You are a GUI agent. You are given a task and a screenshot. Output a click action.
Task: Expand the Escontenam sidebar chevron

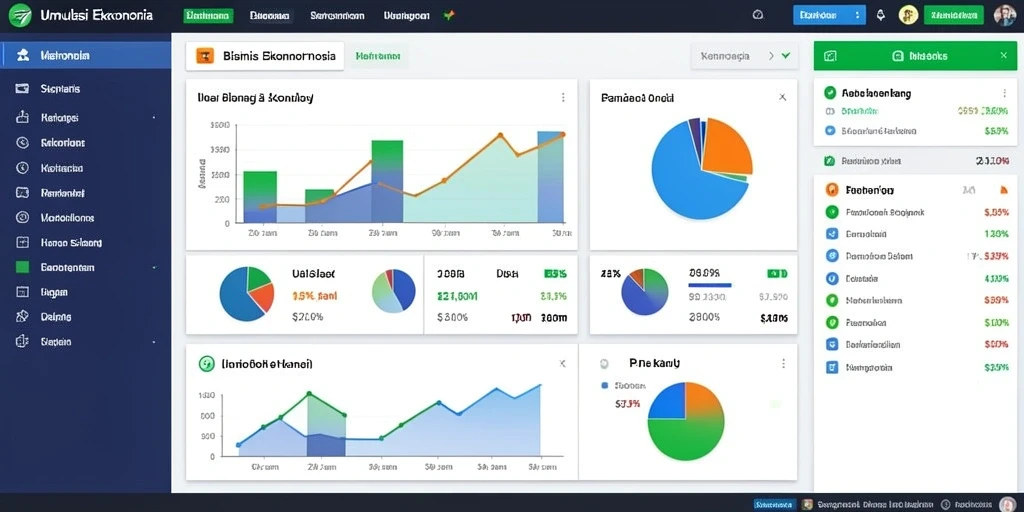coord(153,267)
